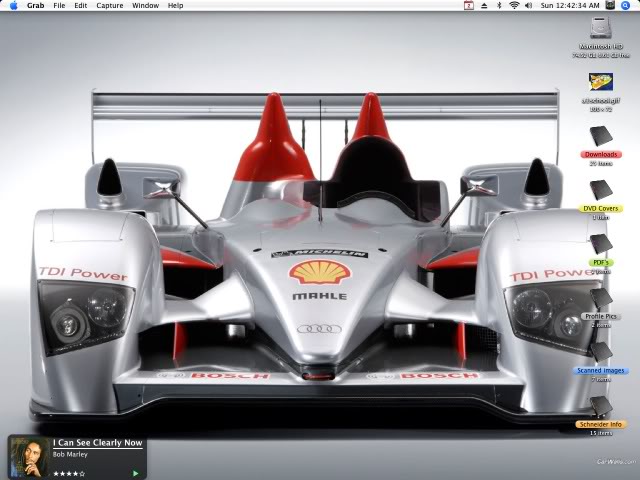Image resolution: width=640 pixels, height=480 pixels.
Task: Select the Scanned Images folder icon
Action: 601,352
